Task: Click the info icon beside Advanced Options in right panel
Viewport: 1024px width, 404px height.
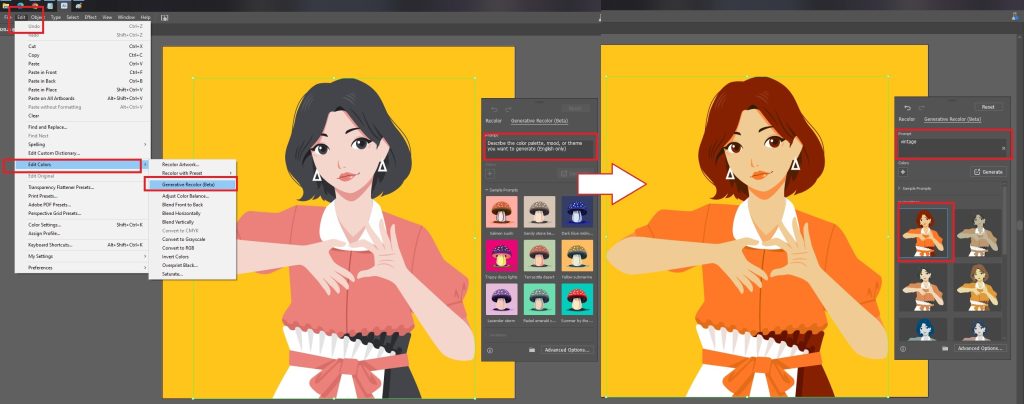Action: [x=903, y=349]
